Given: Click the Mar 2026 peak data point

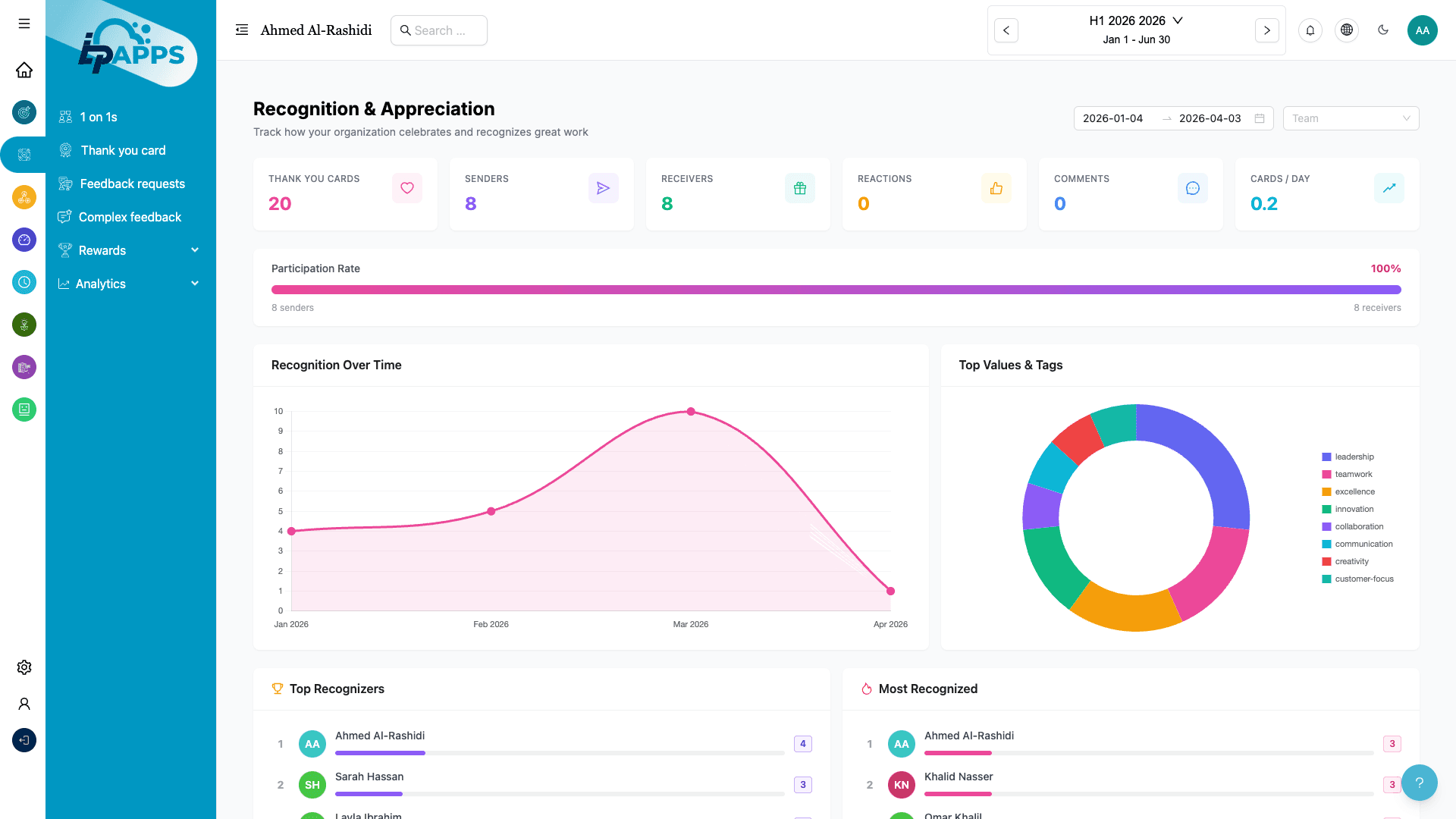Looking at the screenshot, I should tap(691, 412).
